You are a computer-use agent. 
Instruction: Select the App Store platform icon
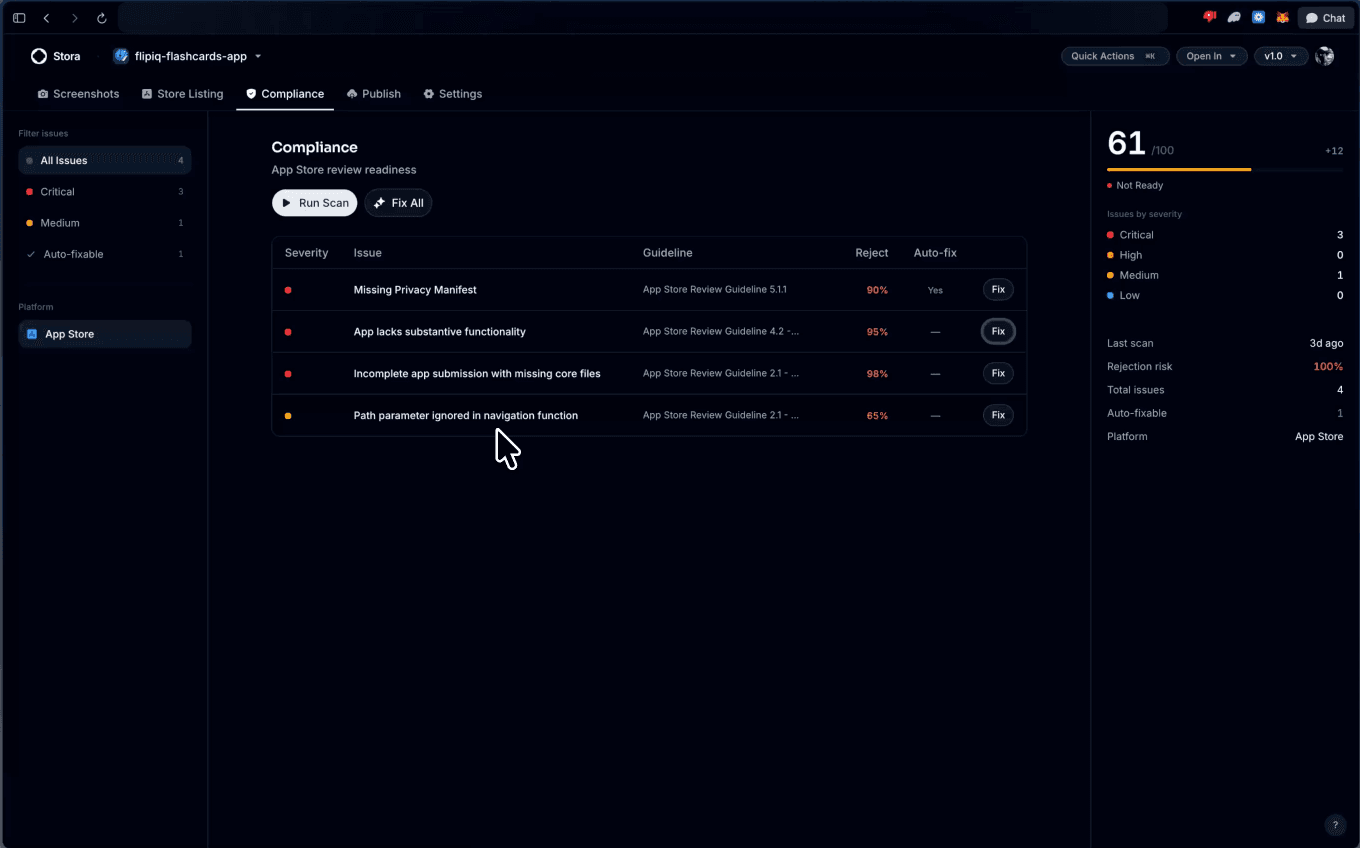(x=33, y=334)
